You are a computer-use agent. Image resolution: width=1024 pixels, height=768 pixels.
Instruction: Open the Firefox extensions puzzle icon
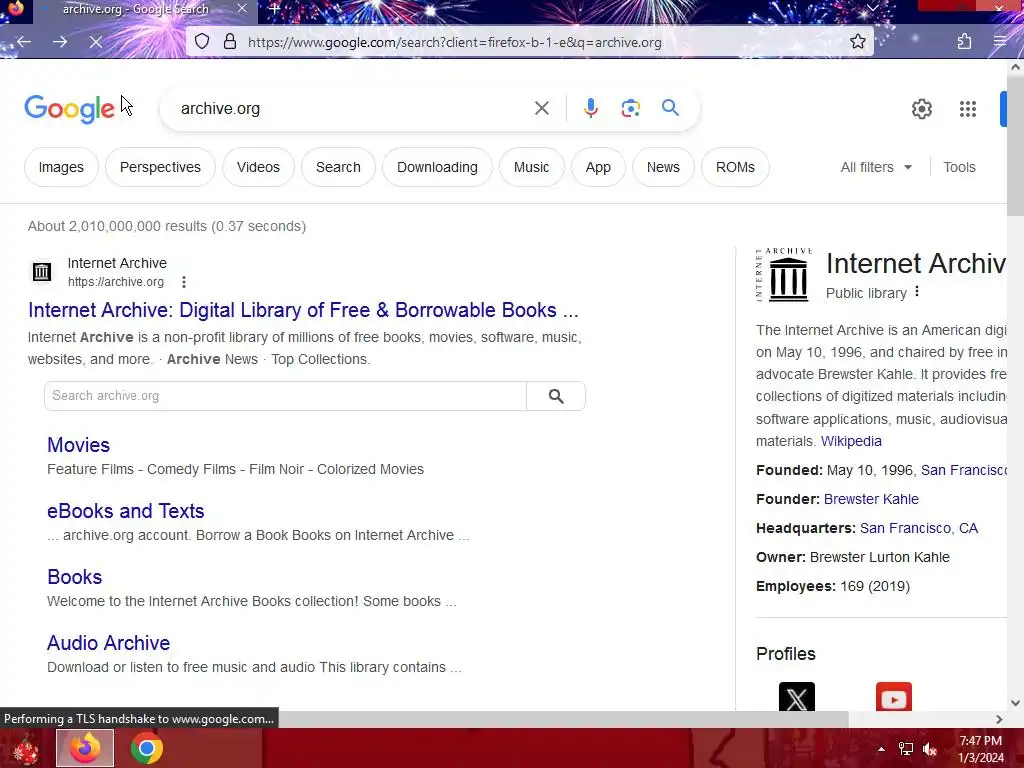tap(965, 42)
